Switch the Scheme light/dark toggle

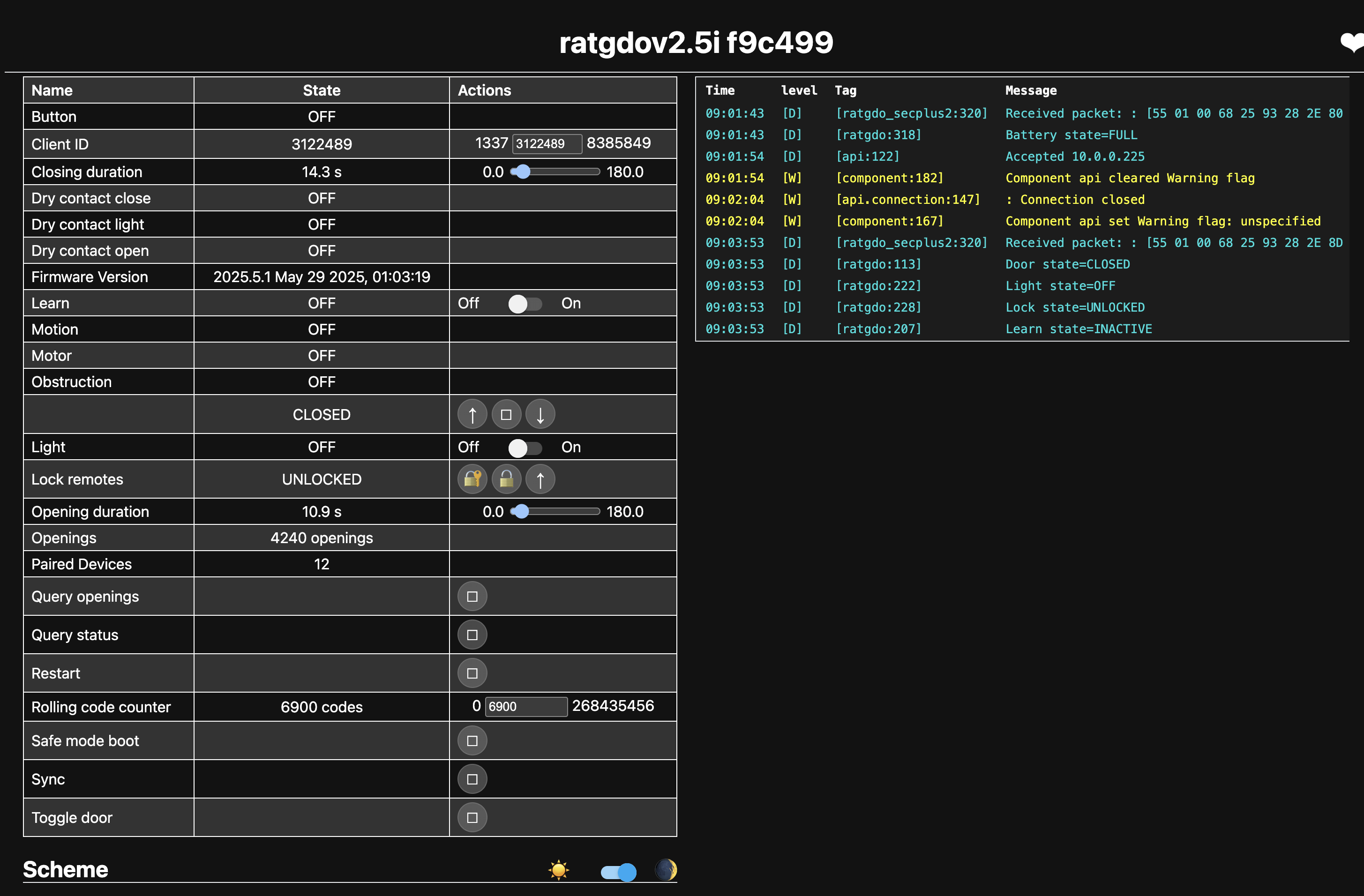618,871
